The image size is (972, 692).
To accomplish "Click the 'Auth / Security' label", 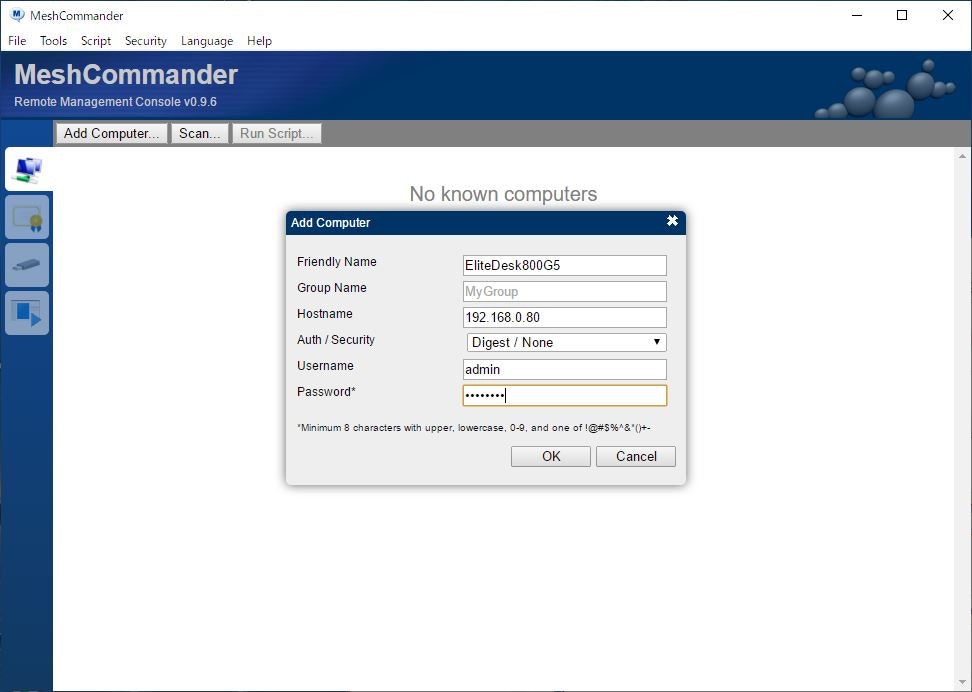I will 336,340.
